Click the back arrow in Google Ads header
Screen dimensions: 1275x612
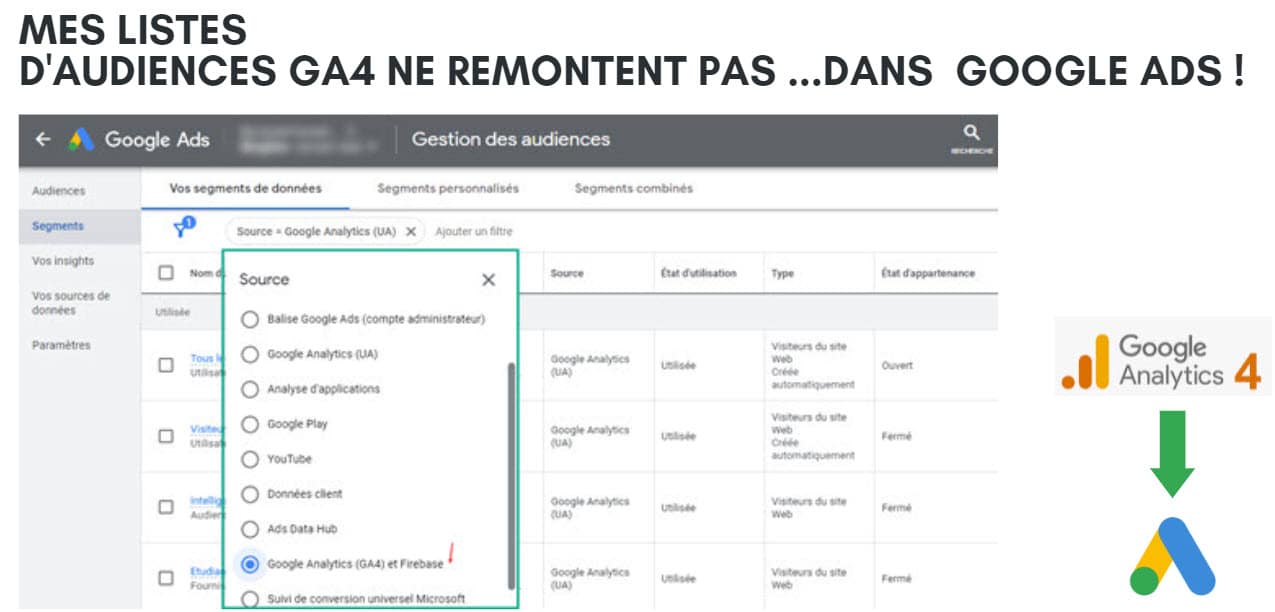tap(42, 140)
